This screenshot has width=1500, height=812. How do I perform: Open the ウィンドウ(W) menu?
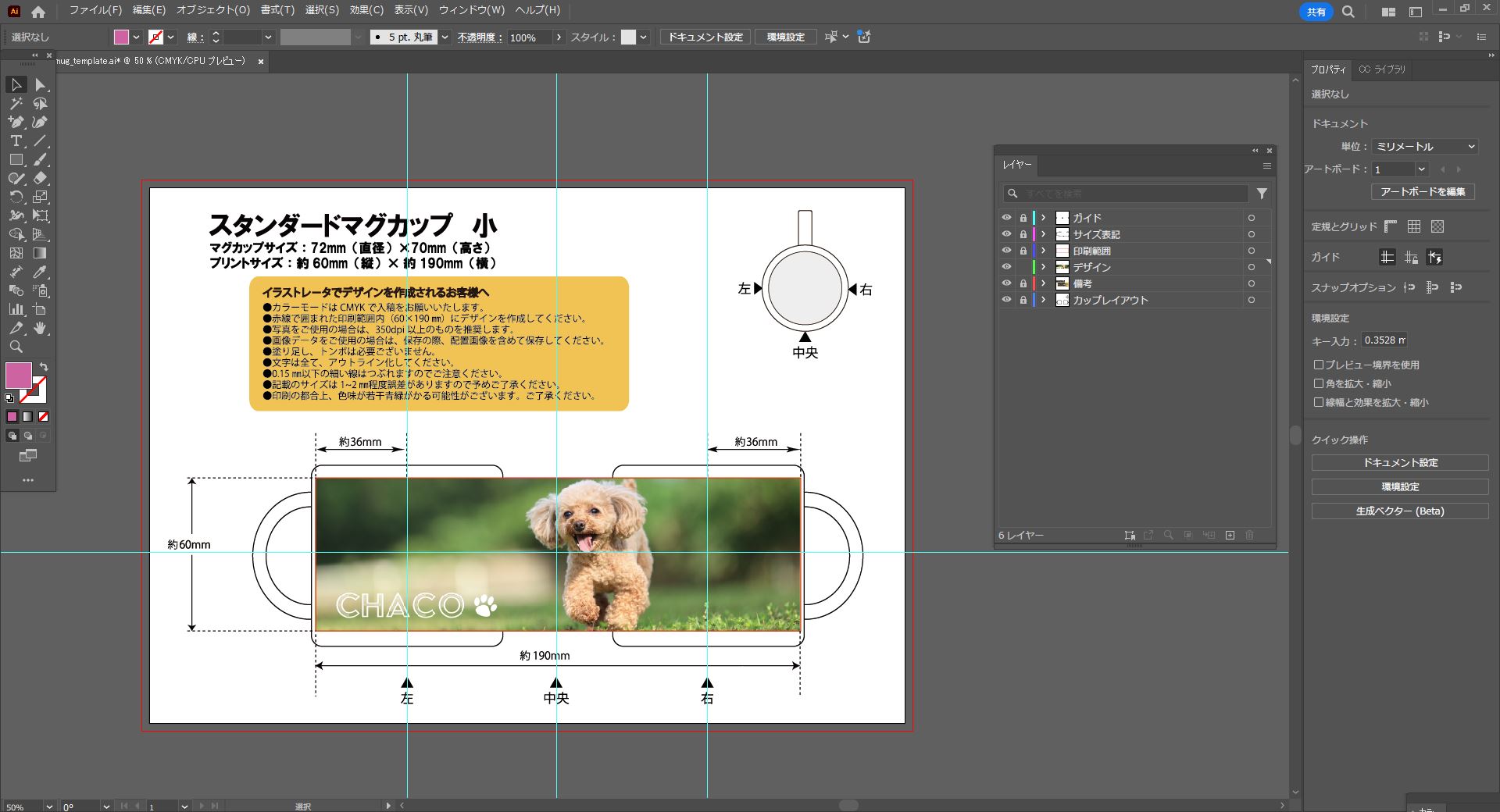[x=472, y=10]
